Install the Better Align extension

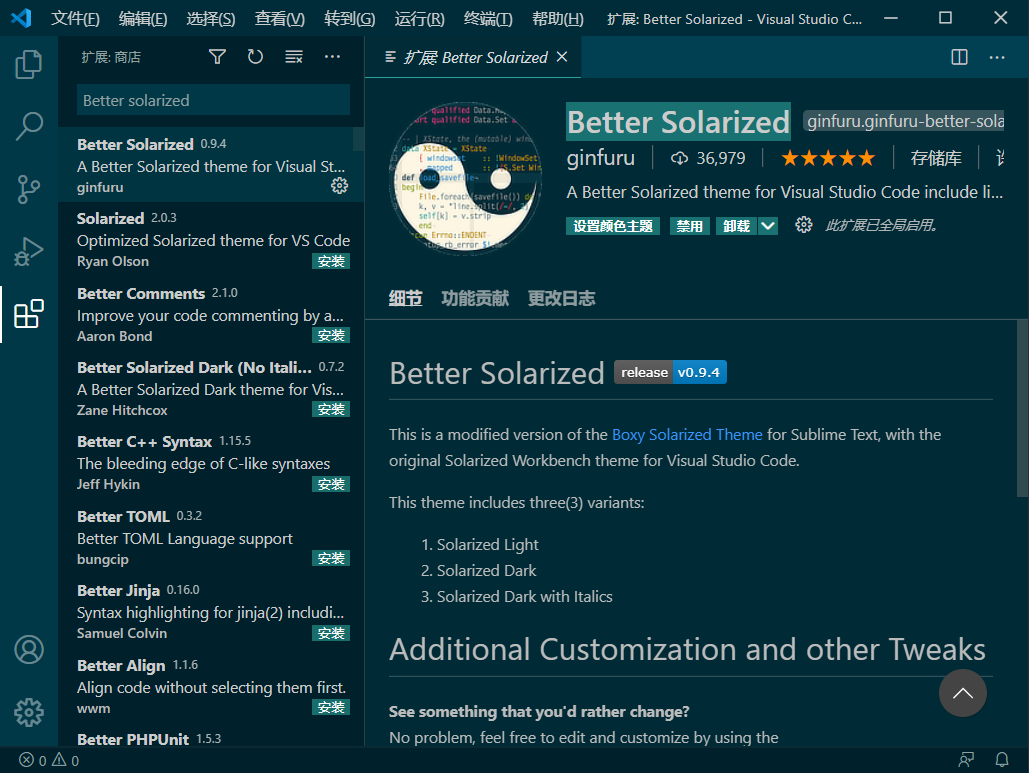click(331, 707)
